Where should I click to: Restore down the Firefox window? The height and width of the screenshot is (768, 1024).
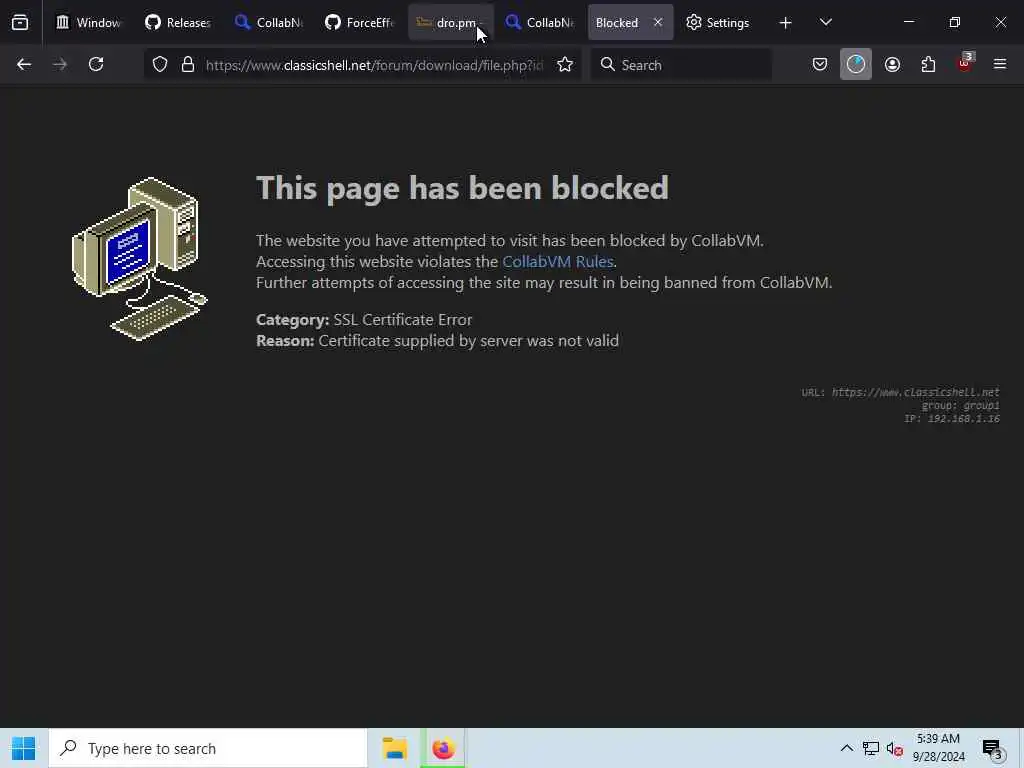point(954,22)
